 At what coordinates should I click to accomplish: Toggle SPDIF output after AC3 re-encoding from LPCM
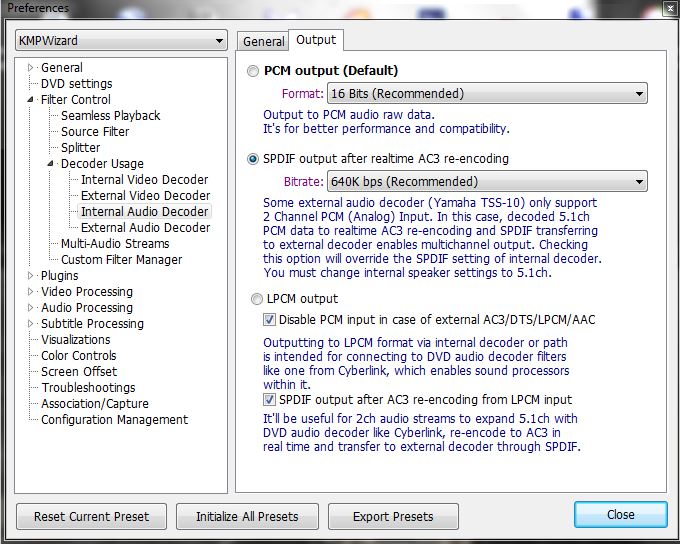click(269, 400)
